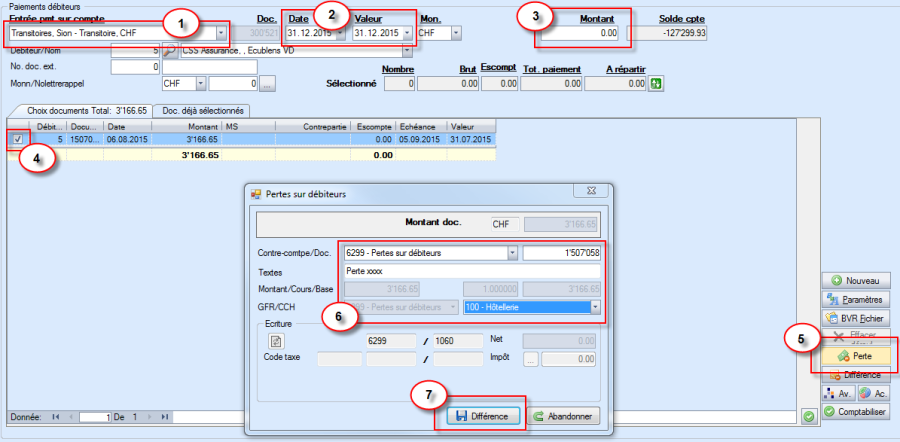Open the 100 - Hôtellerie dropdown

598,307
